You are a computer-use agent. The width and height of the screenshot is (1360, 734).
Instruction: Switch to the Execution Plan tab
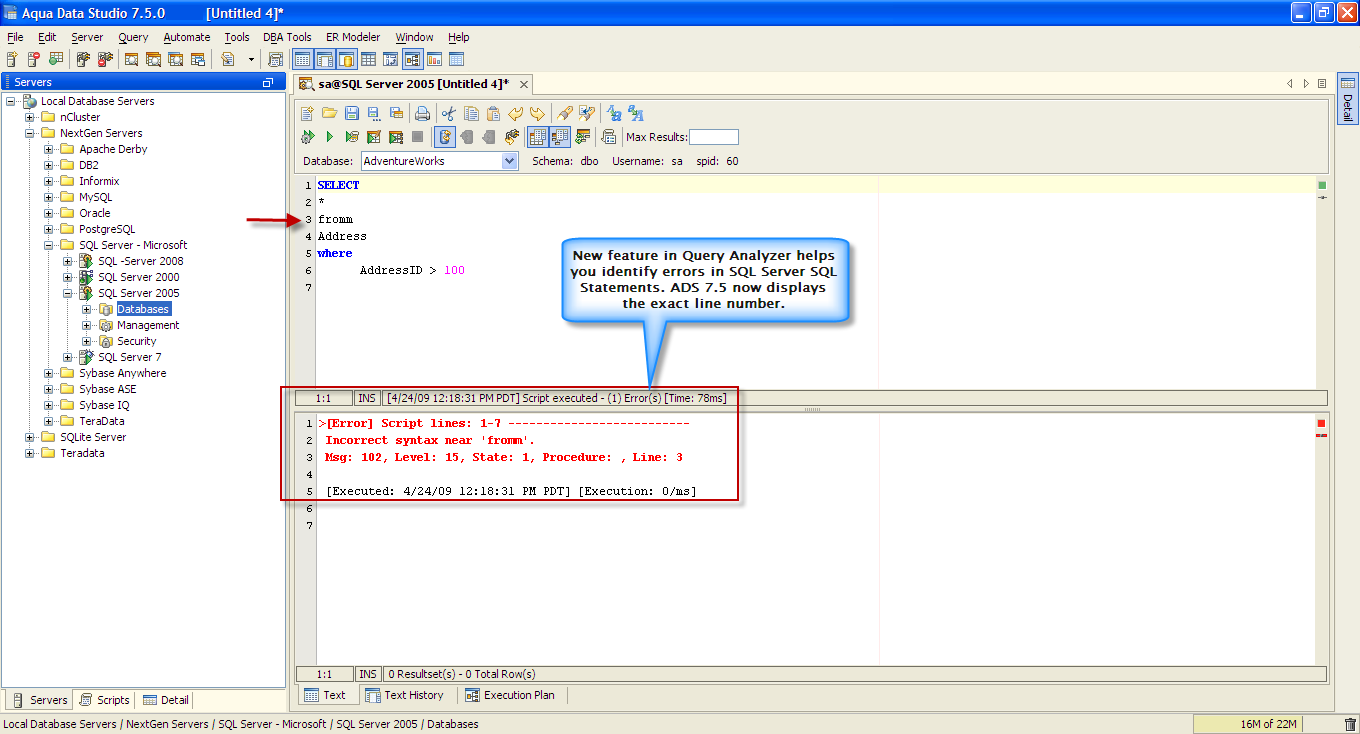(511, 695)
